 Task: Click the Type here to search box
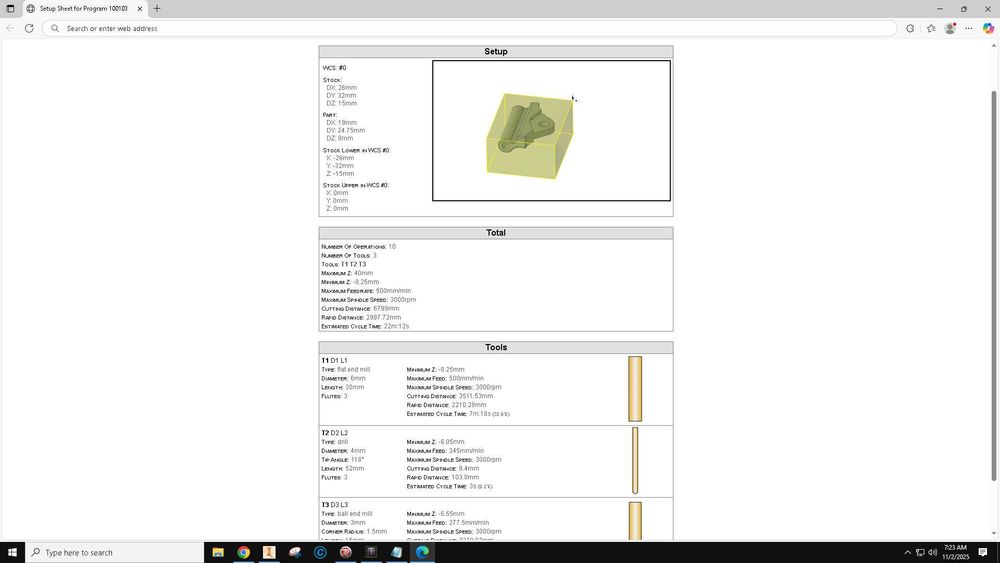[x=115, y=552]
